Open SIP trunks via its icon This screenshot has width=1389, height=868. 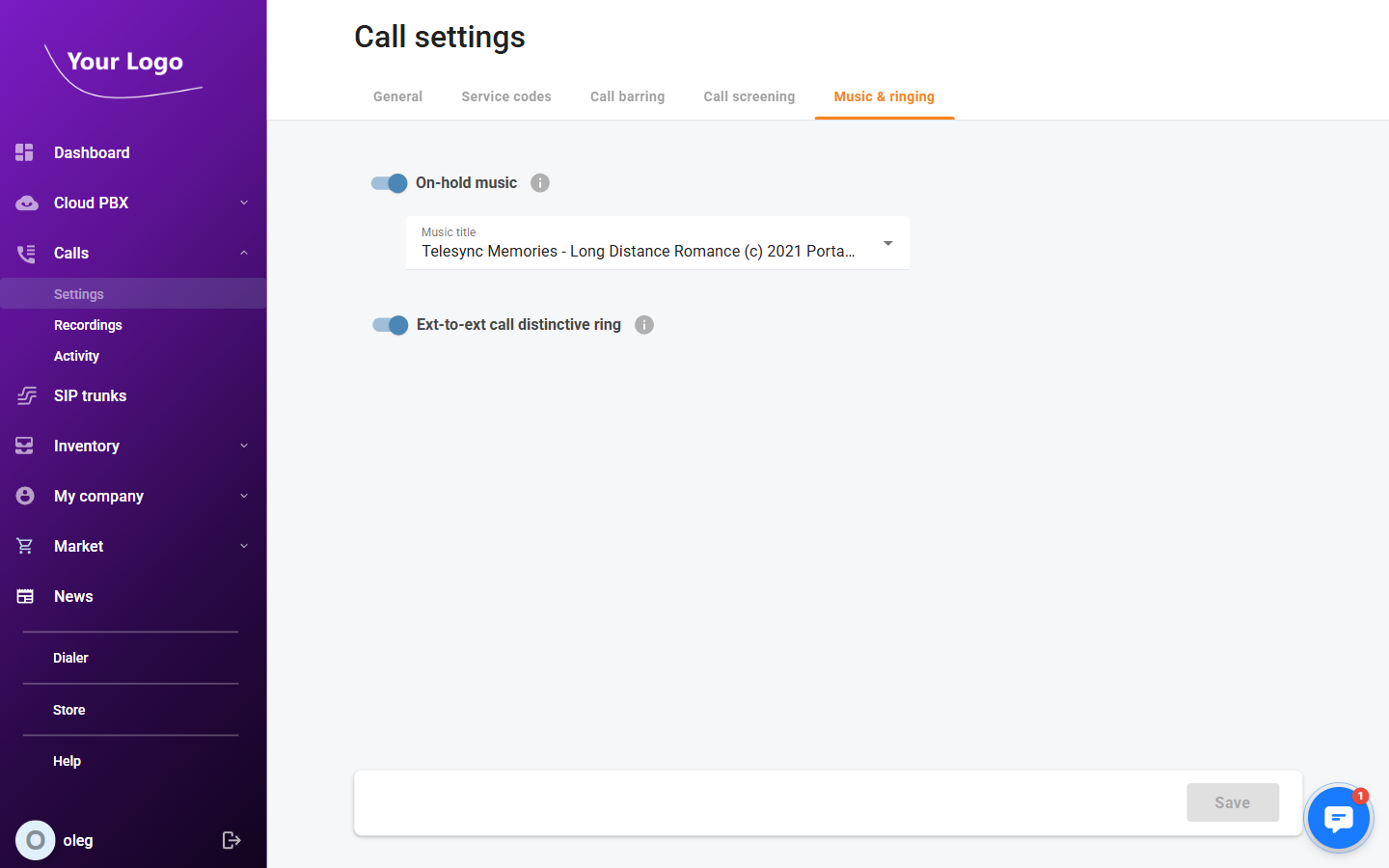click(25, 395)
